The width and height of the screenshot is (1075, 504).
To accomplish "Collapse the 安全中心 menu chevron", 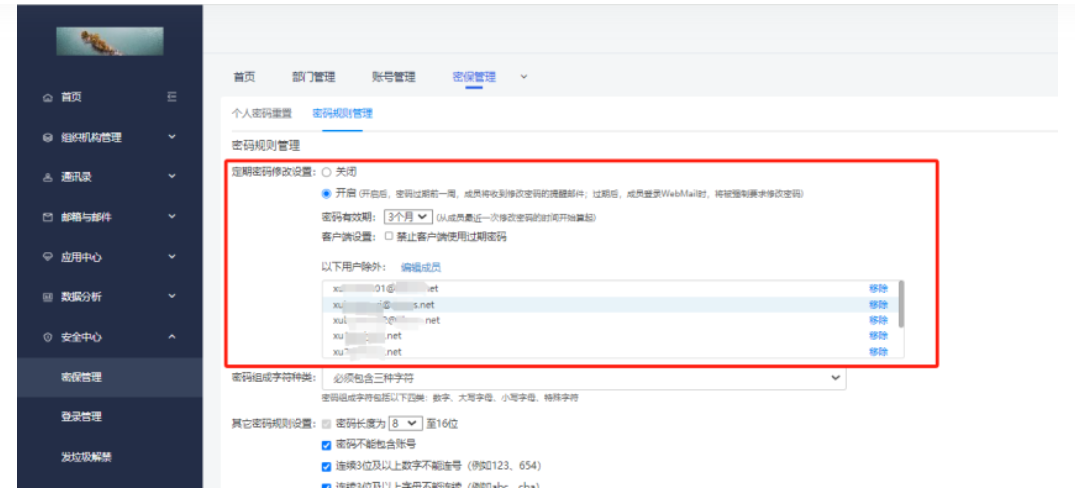I will point(172,337).
